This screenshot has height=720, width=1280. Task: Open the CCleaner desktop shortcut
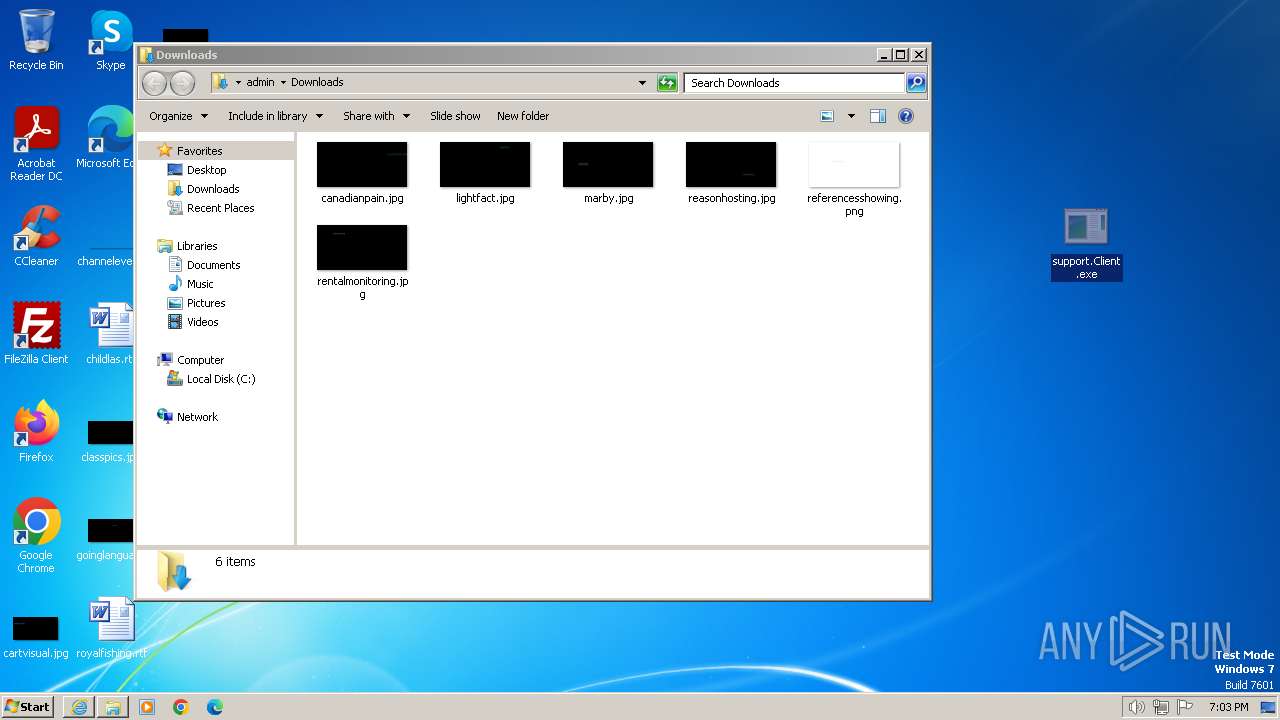pyautogui.click(x=36, y=236)
